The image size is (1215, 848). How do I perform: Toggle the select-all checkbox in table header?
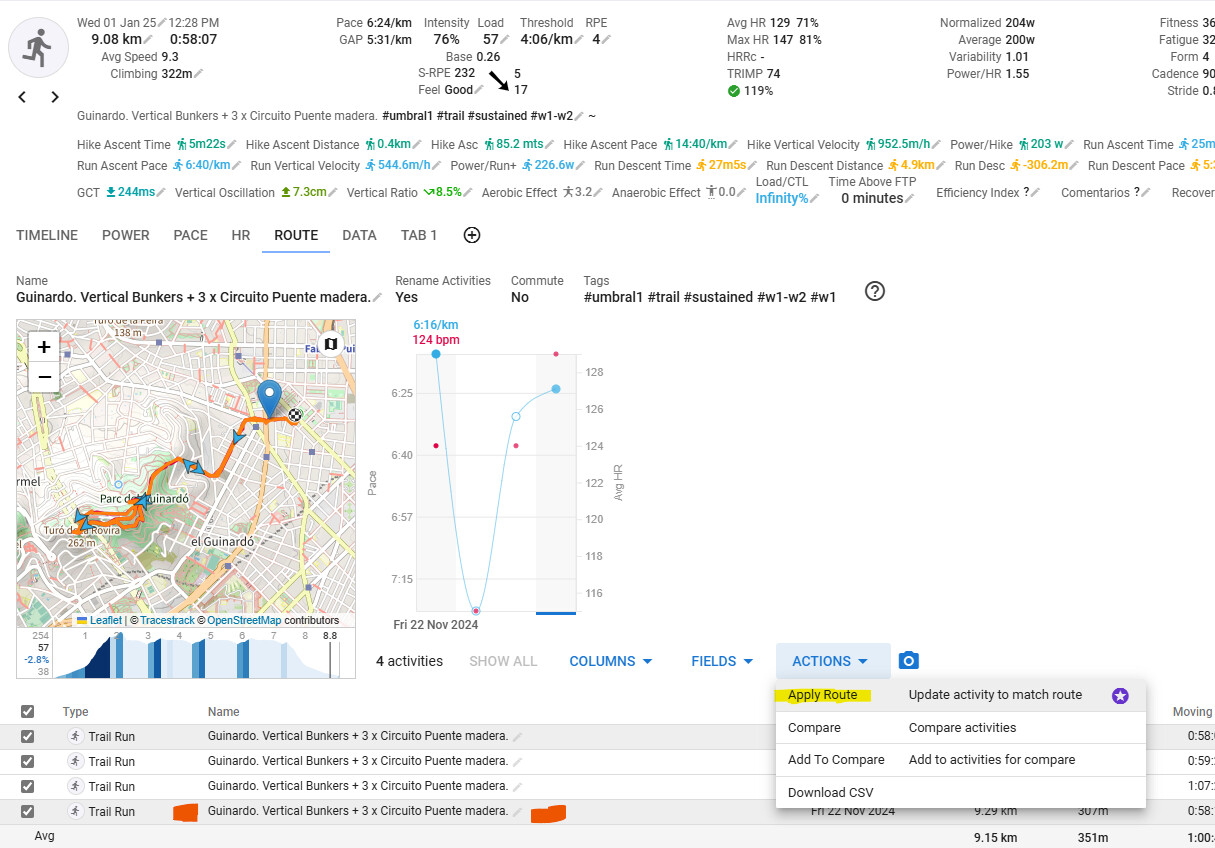coord(27,712)
